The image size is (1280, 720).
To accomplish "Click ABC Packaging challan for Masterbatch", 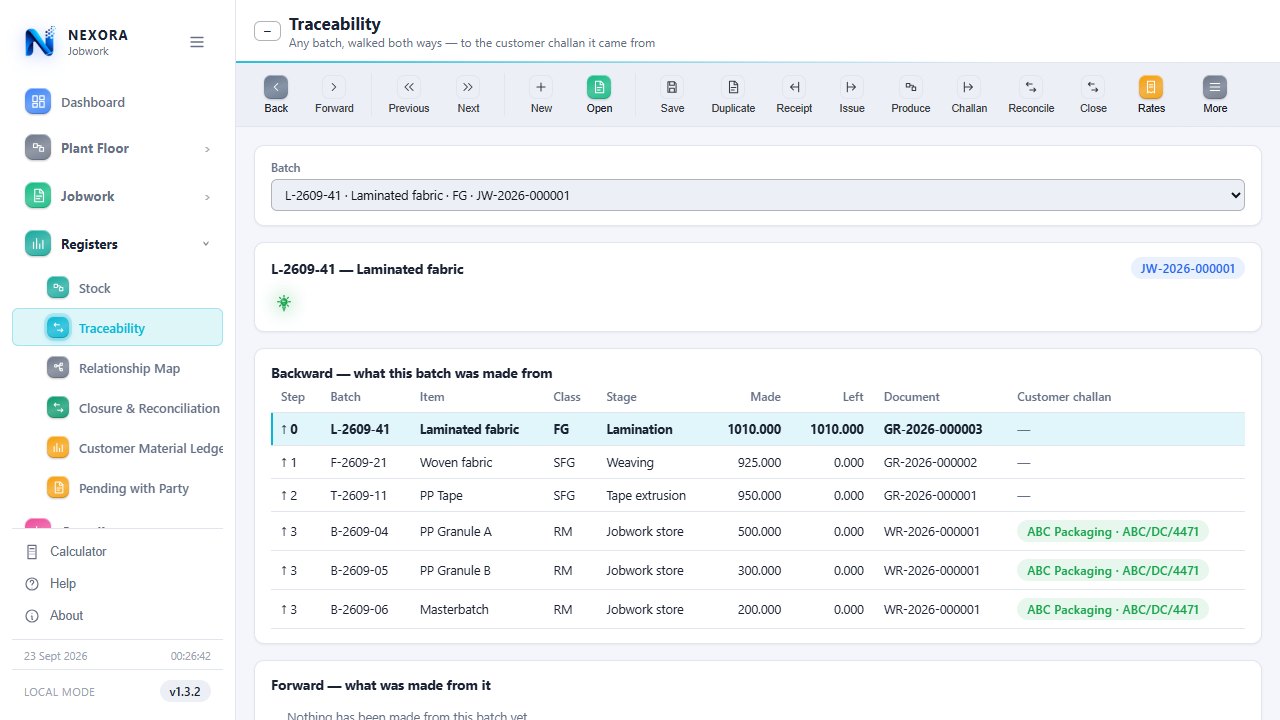I will click(x=1112, y=609).
